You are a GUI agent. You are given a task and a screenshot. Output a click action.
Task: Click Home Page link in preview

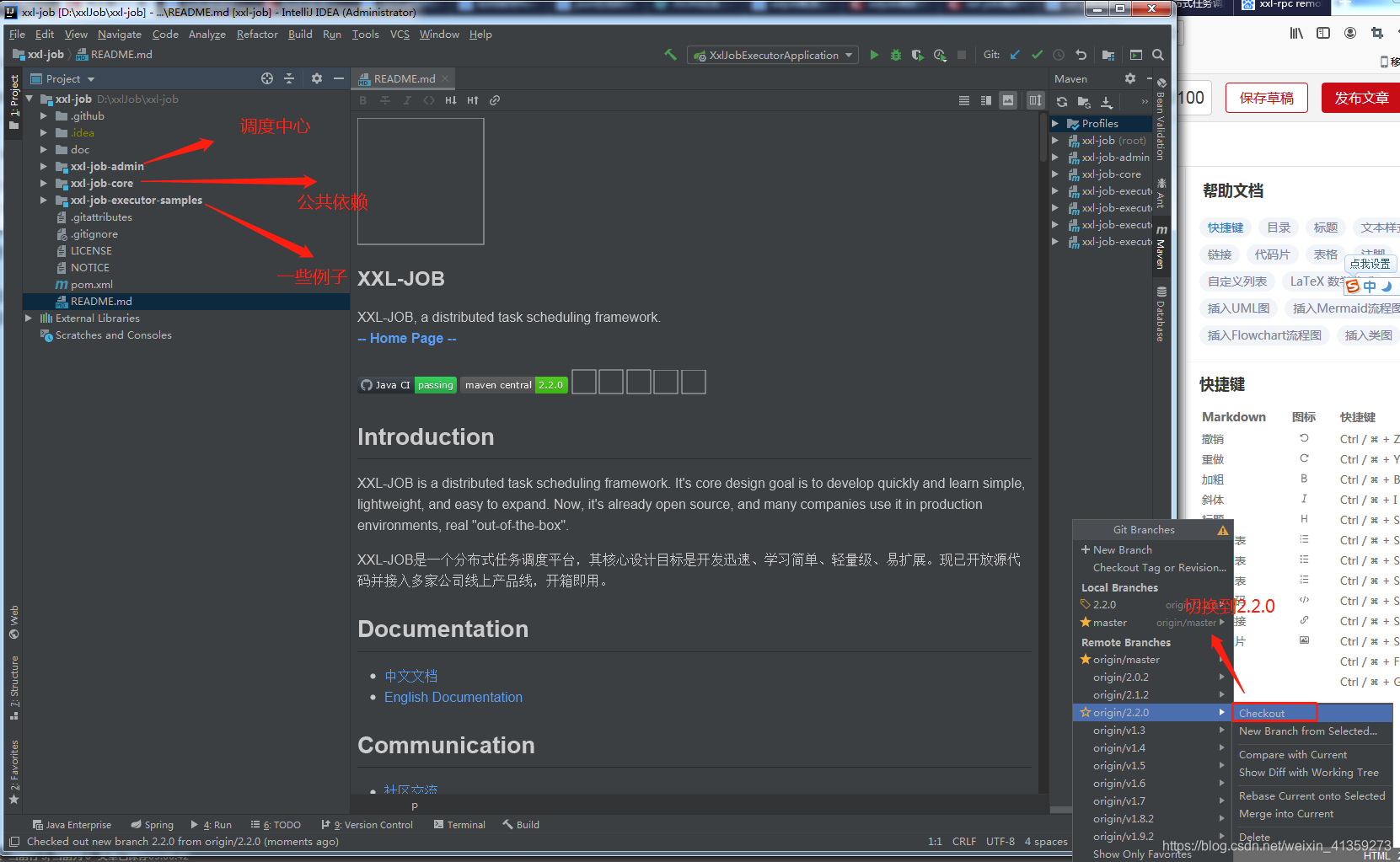coord(406,339)
